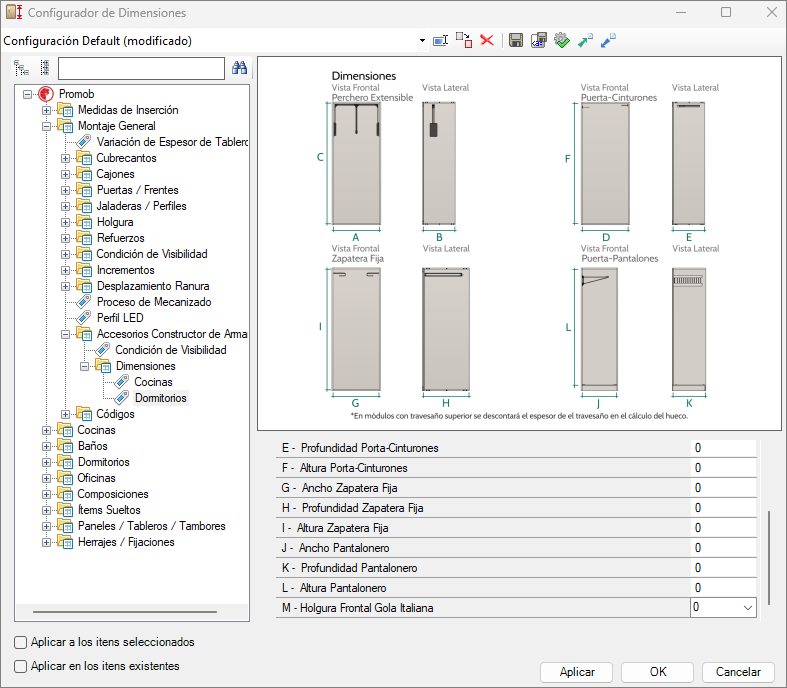Click the J - Ancho Pantalonero row label
Image resolution: width=787 pixels, height=688 pixels.
coord(335,548)
